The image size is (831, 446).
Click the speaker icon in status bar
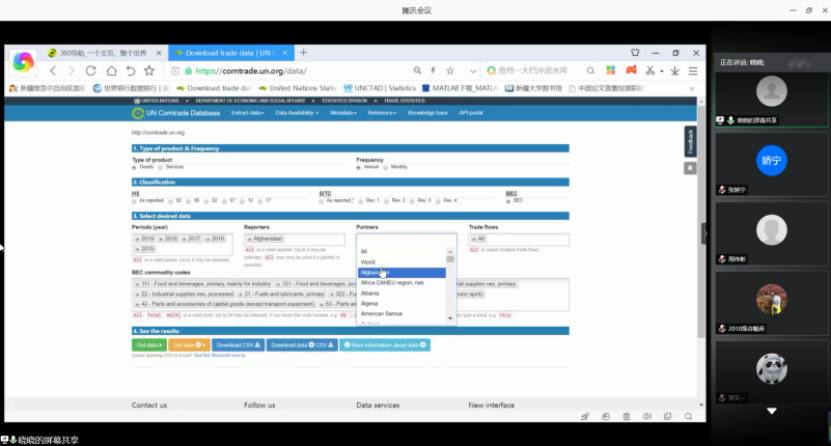(647, 416)
